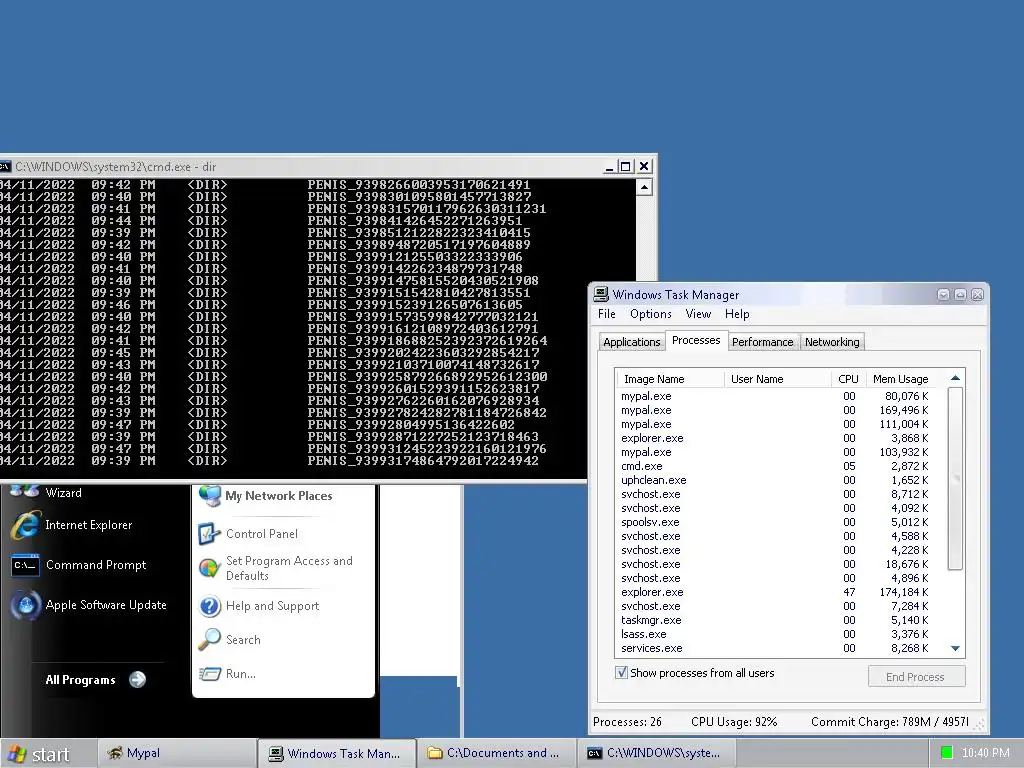The image size is (1024, 768).
Task: Select svchost.exe row using 18,676 K
Action: (774, 564)
